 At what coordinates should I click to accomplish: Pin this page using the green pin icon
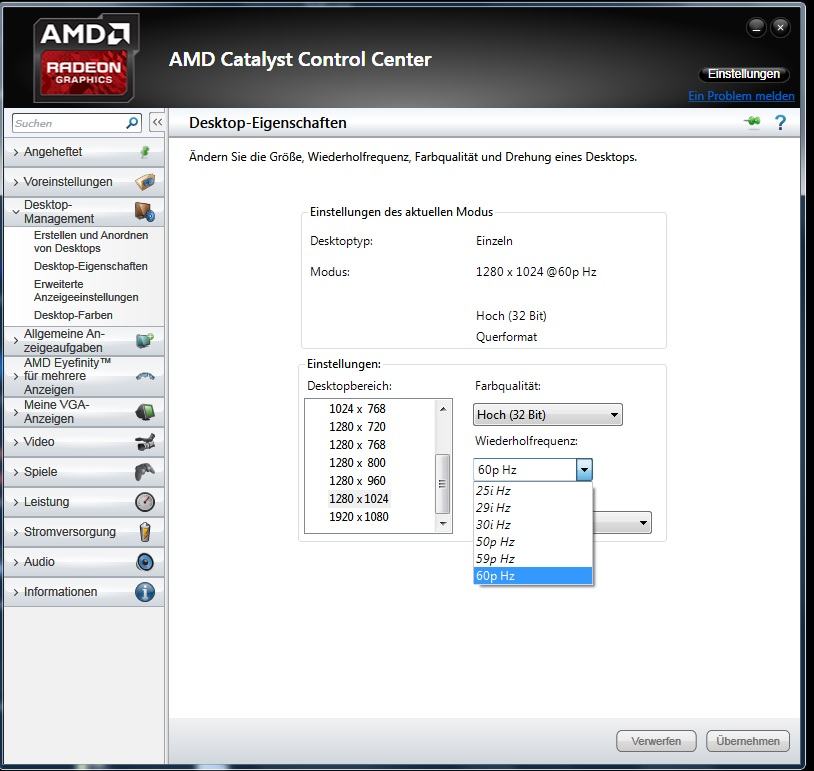[752, 121]
